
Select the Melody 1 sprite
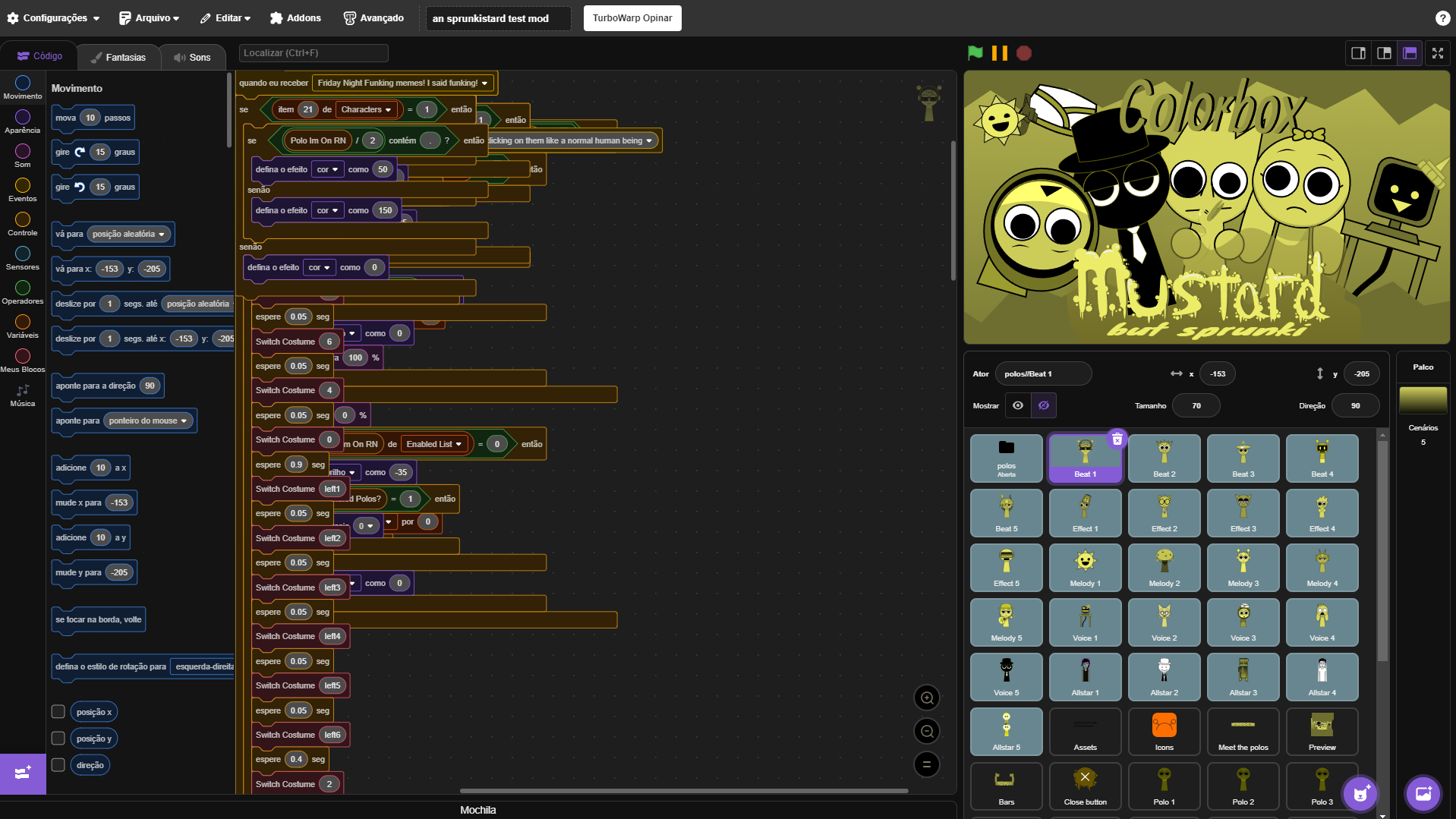[x=1086, y=568]
